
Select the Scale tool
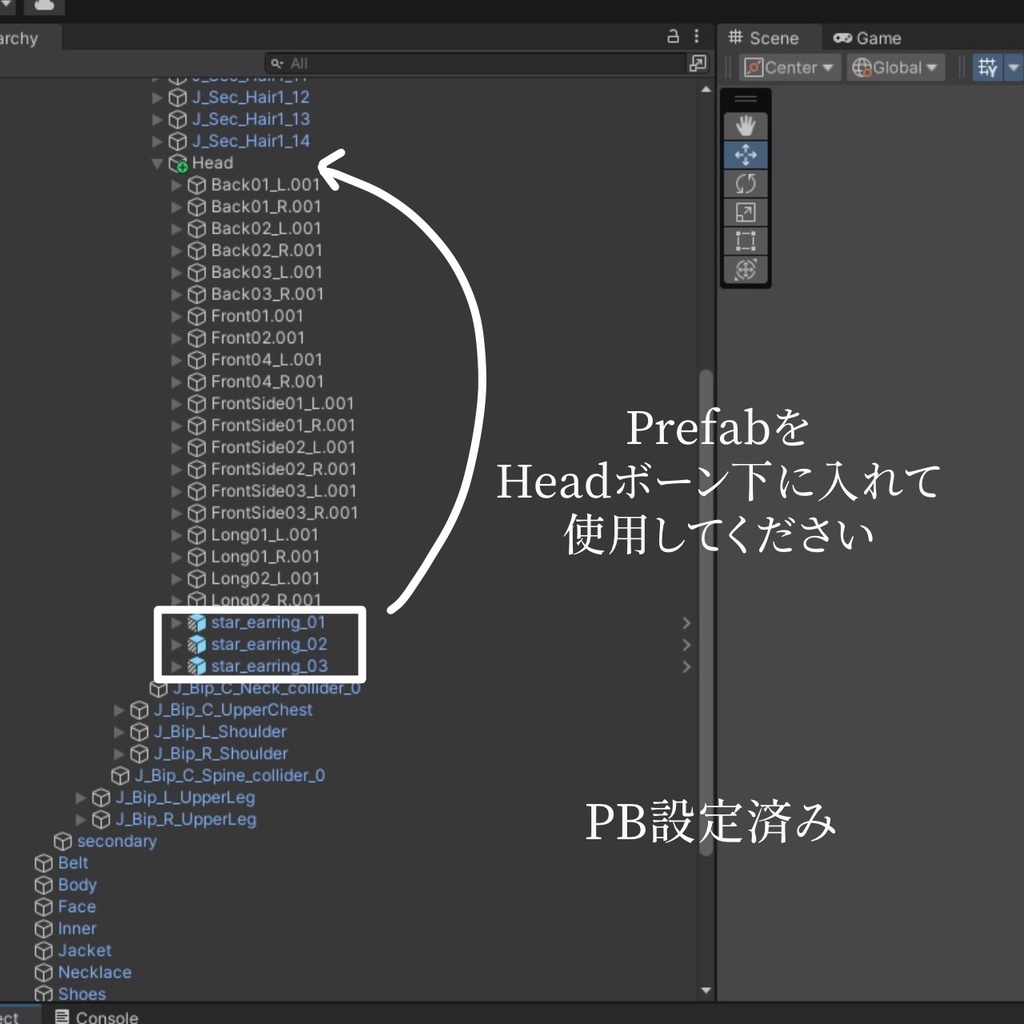[746, 213]
